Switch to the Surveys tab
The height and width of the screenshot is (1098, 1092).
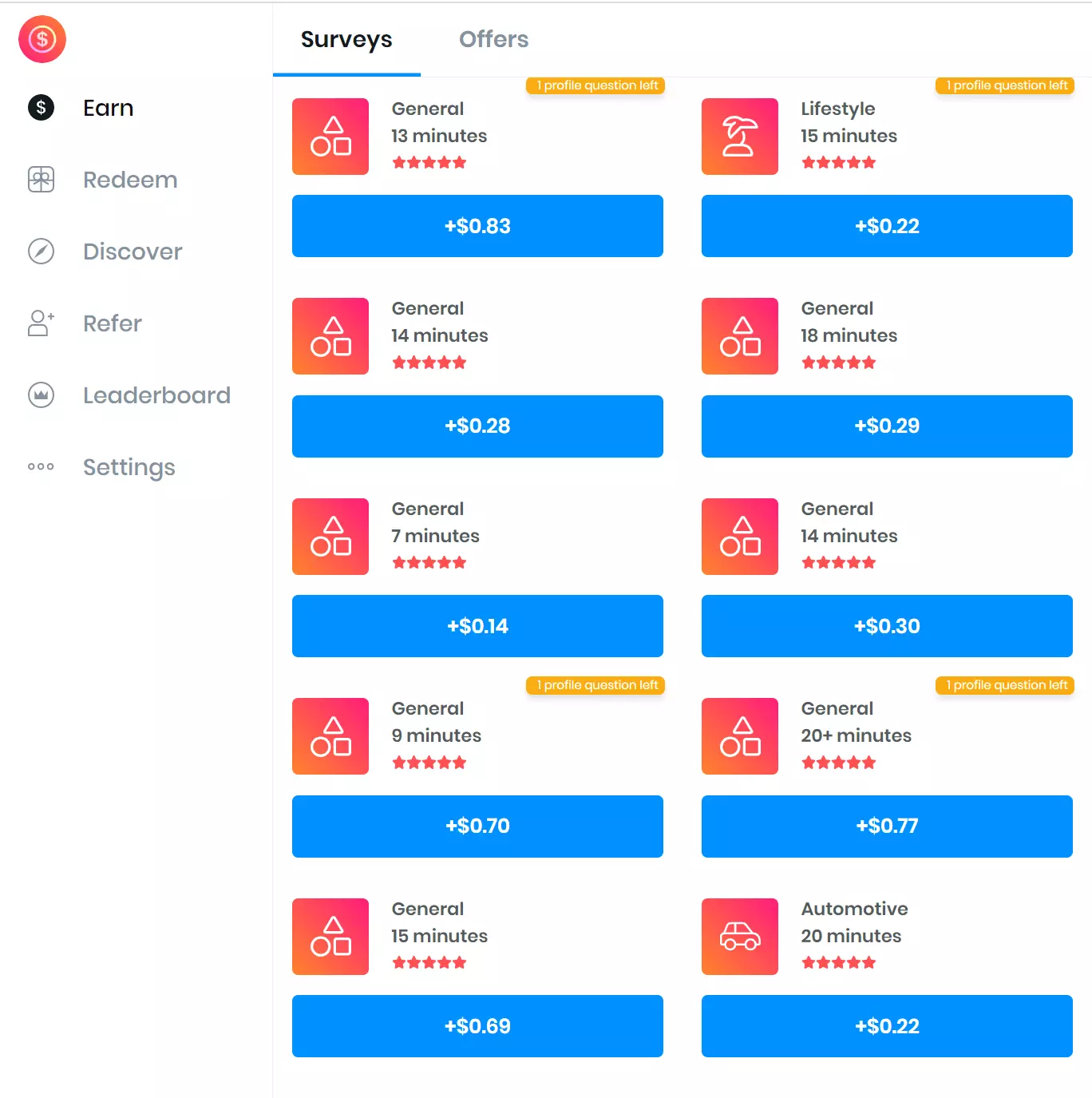click(346, 39)
